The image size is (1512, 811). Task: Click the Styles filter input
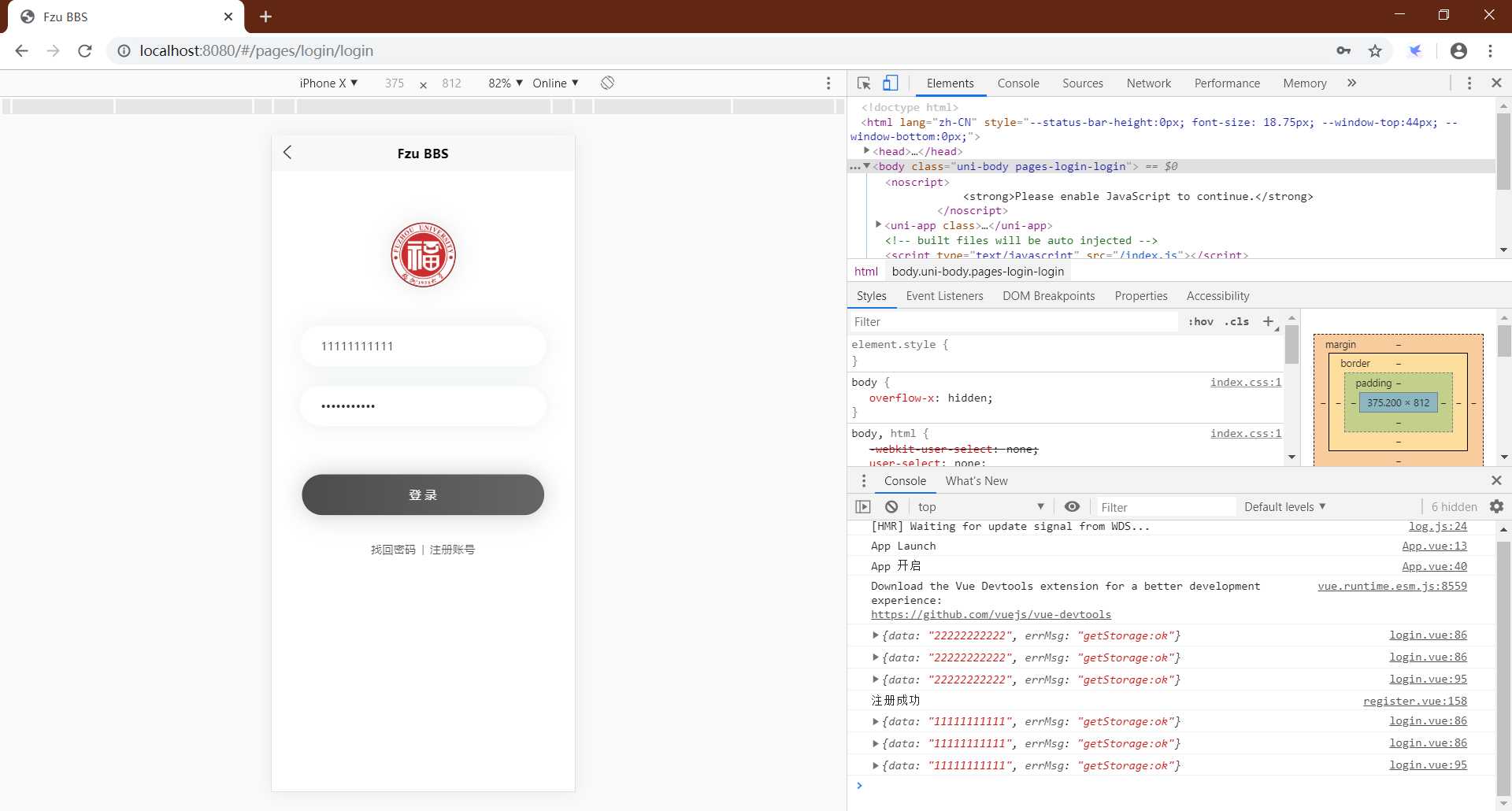pyautogui.click(x=1013, y=321)
